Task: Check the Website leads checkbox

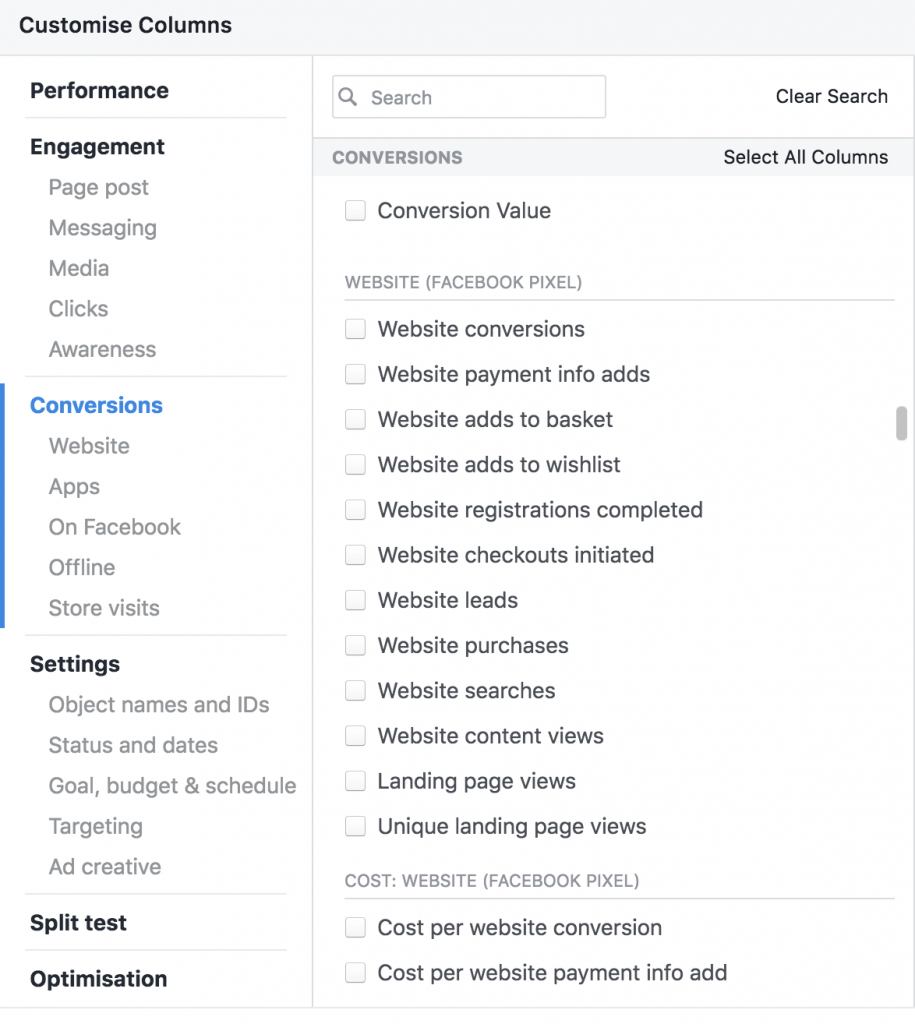Action: 355,600
